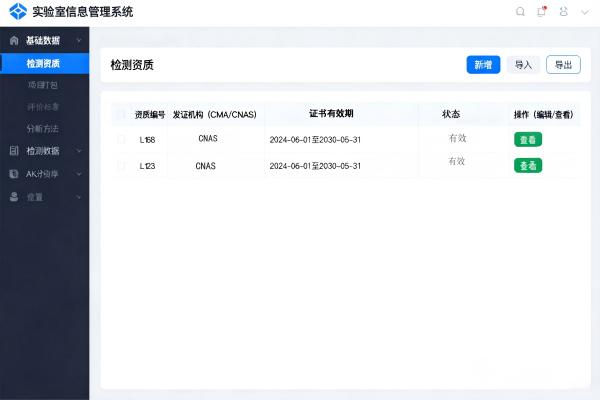Click the 资质编号 column header
600x400 pixels.
pyautogui.click(x=150, y=114)
